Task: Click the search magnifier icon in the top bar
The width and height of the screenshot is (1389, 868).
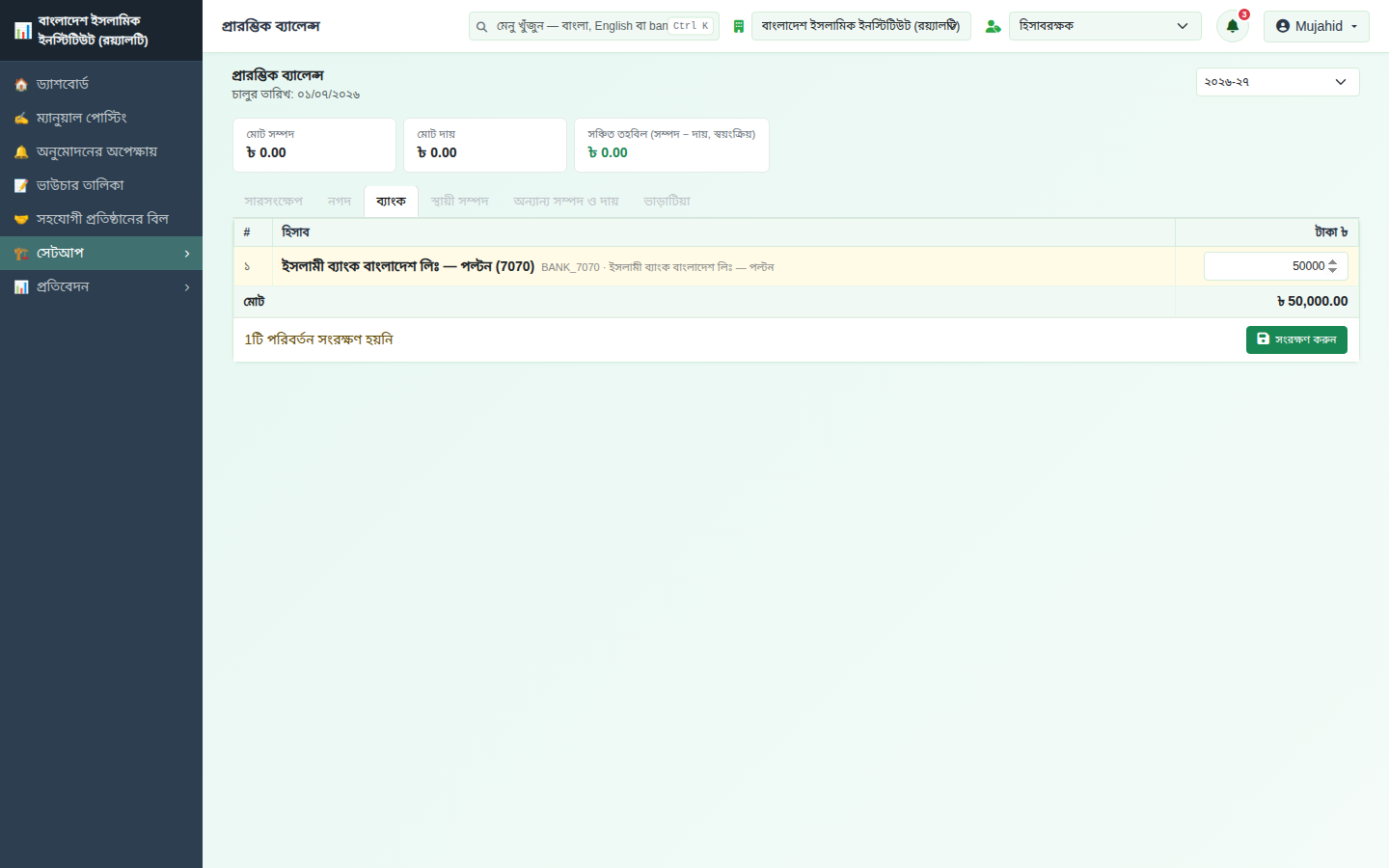Action: point(481,27)
